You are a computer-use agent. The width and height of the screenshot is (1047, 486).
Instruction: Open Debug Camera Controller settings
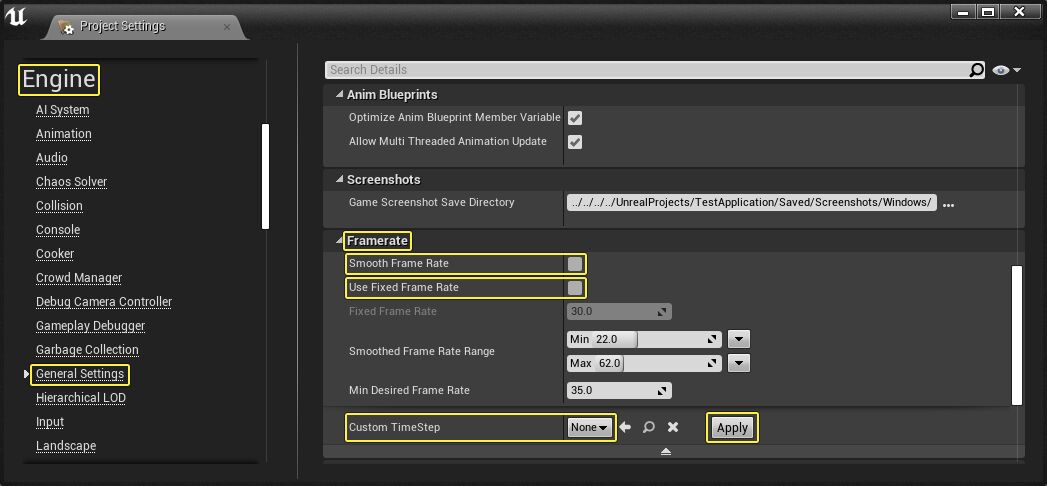tap(103, 302)
